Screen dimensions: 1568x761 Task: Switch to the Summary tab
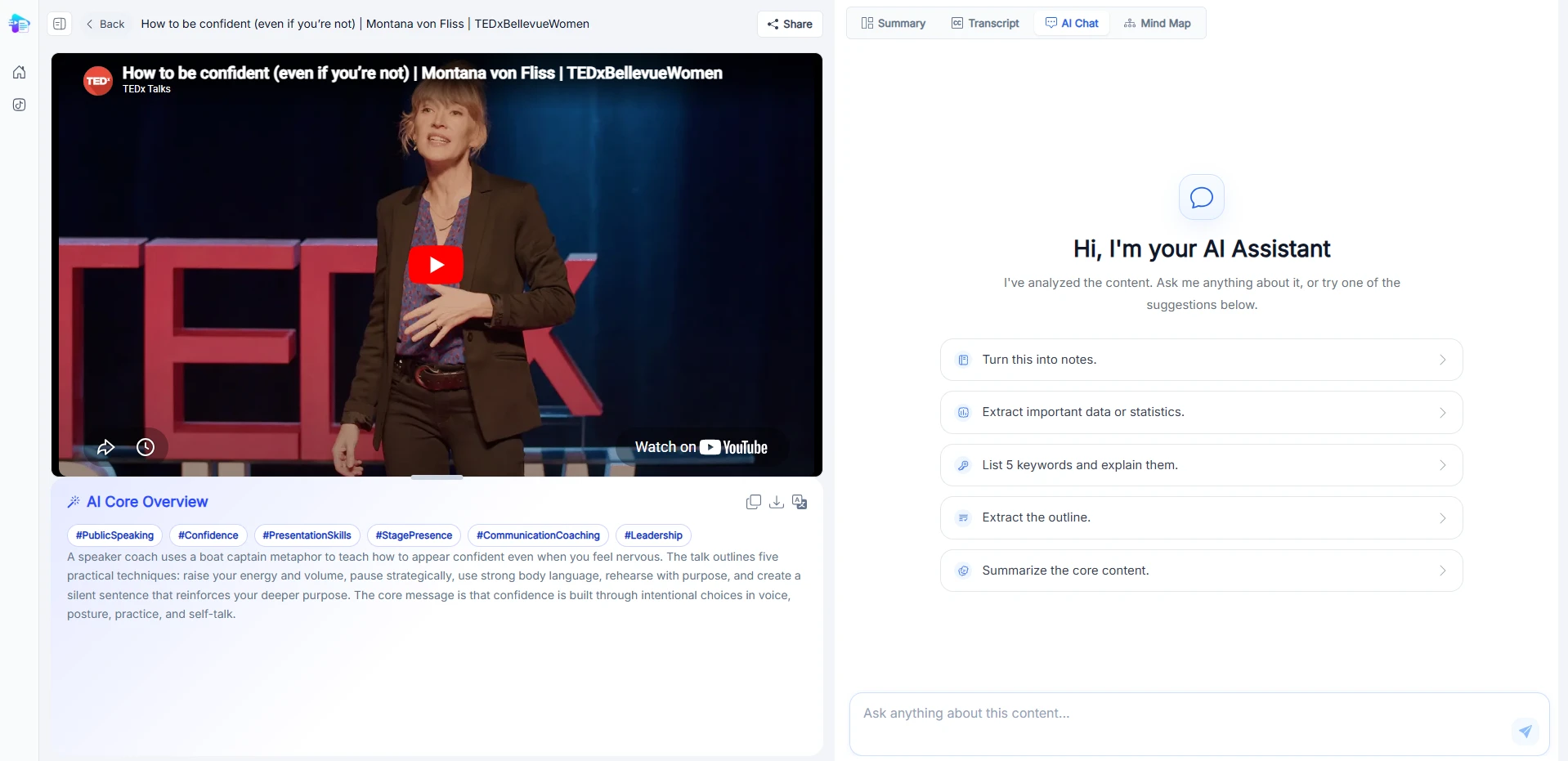tap(893, 23)
